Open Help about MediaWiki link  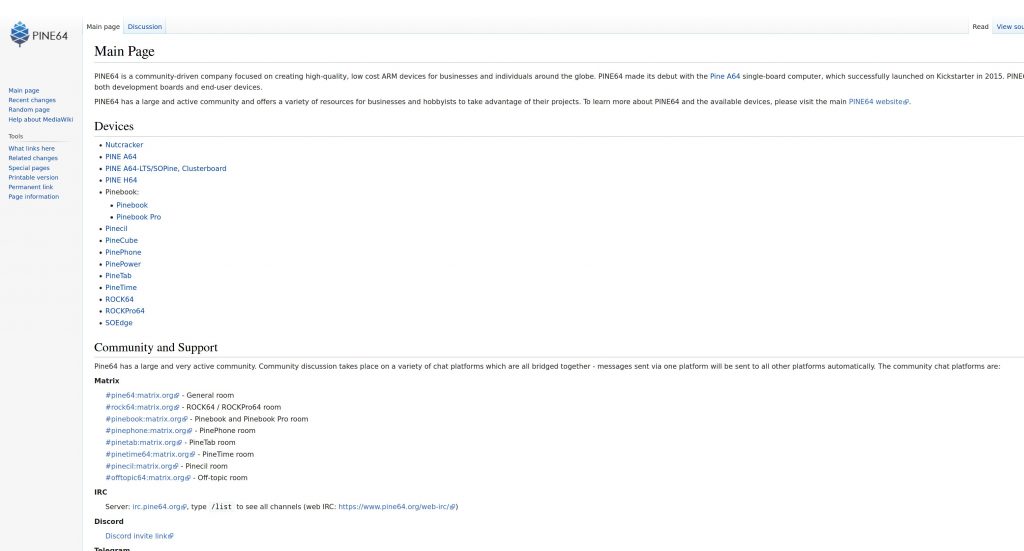(41, 119)
